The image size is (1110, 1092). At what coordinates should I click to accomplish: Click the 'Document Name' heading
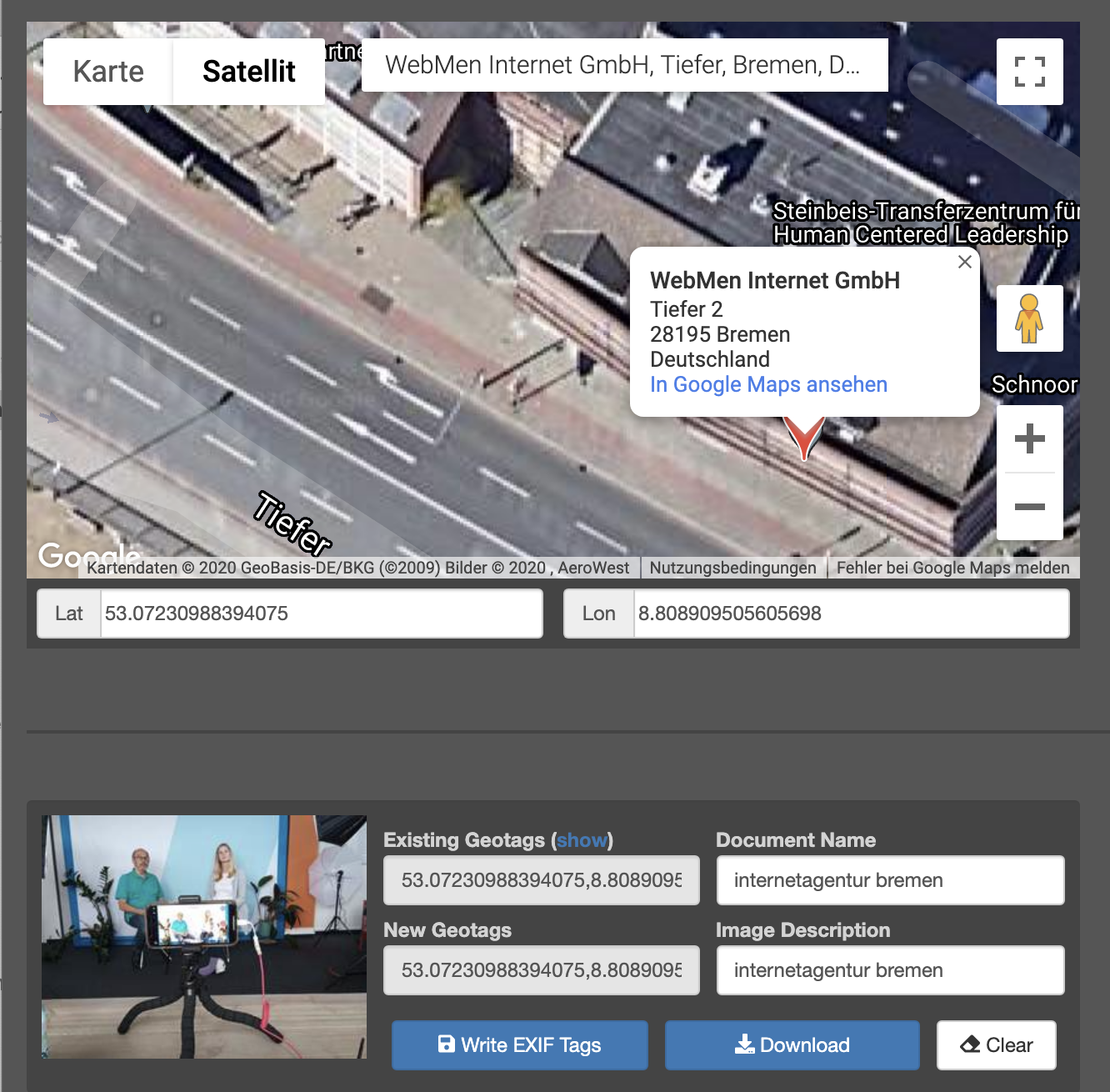(796, 840)
